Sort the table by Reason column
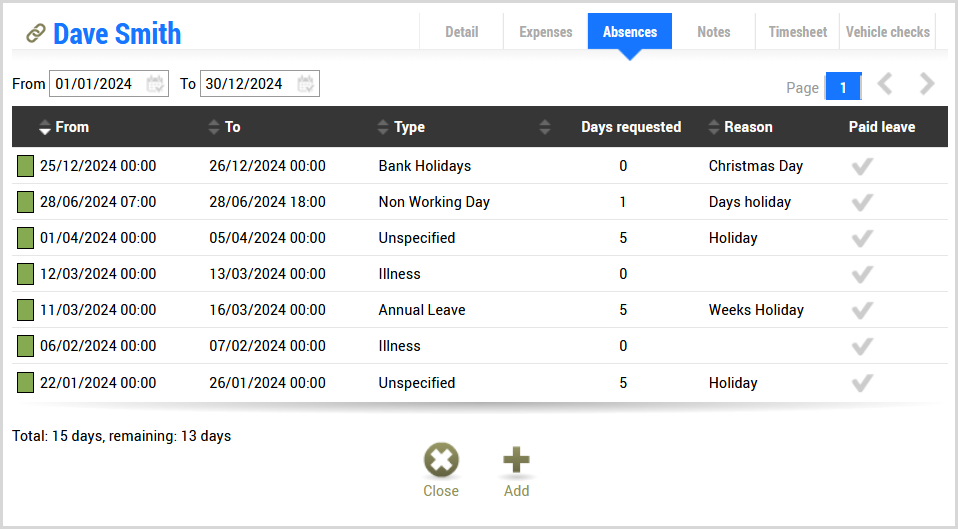 pos(714,127)
